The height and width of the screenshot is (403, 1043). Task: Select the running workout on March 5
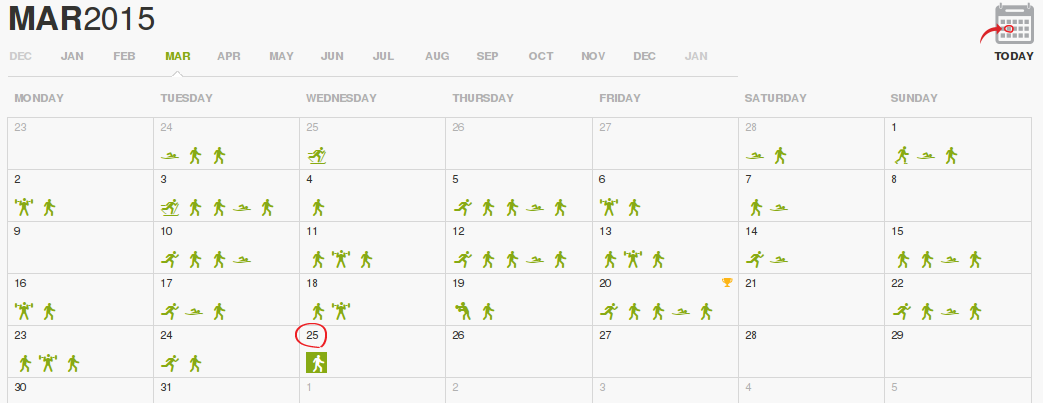(x=463, y=207)
